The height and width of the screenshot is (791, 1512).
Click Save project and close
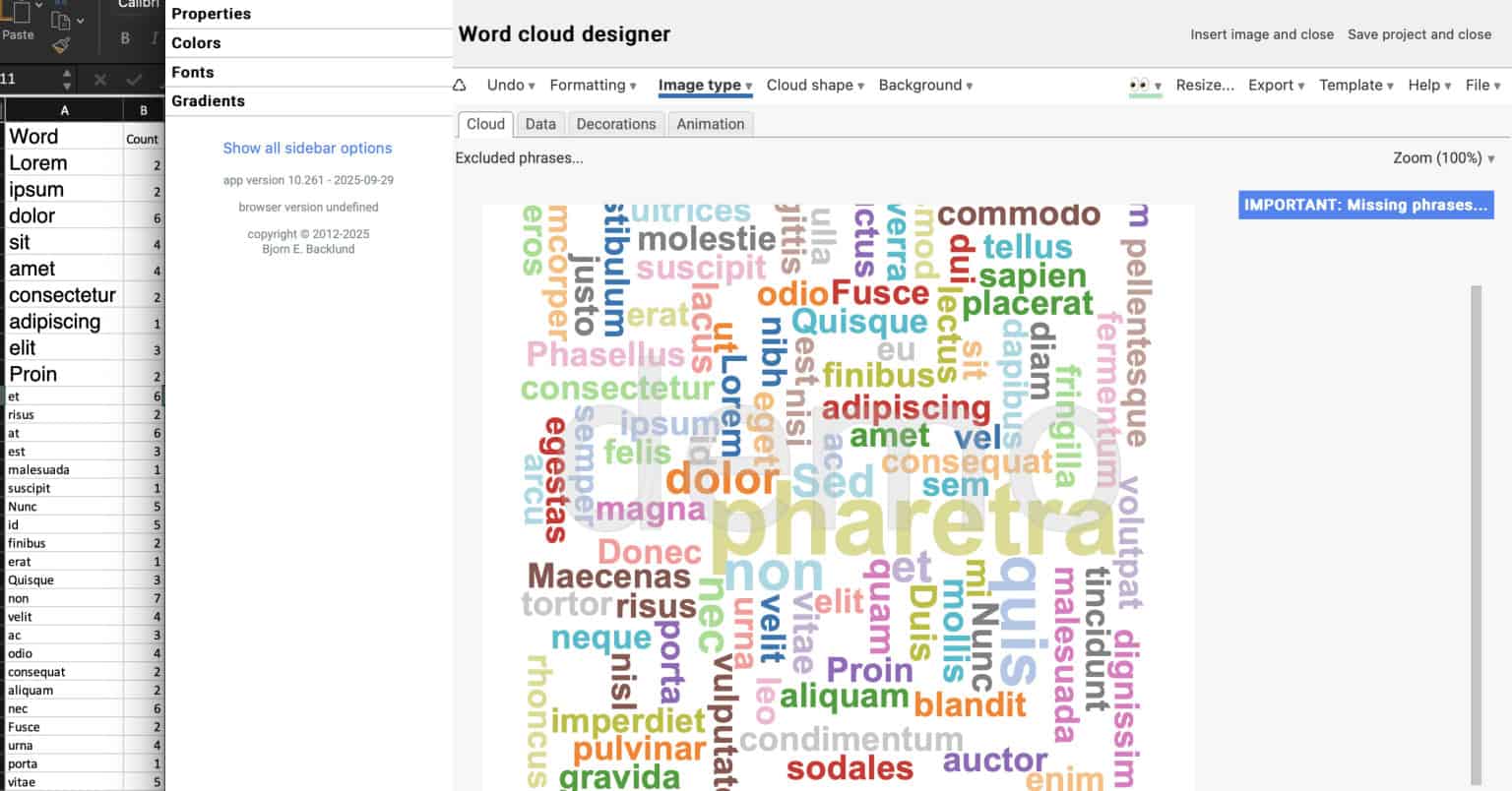coord(1419,33)
